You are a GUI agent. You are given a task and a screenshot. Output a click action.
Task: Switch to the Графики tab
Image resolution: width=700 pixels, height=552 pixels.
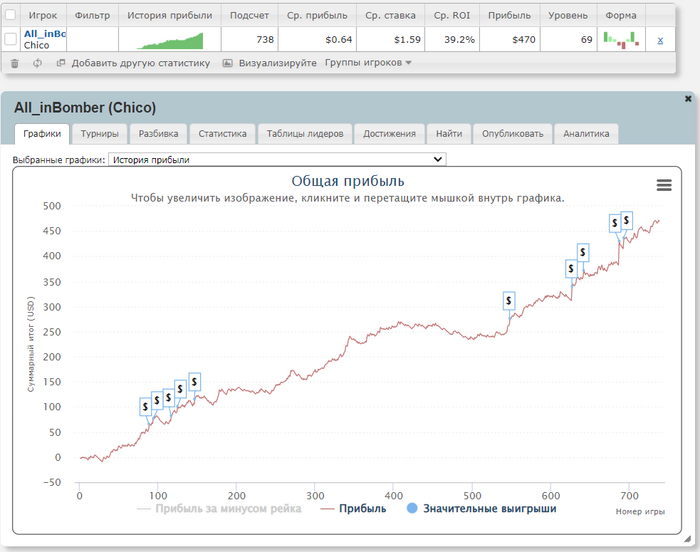coord(42,134)
